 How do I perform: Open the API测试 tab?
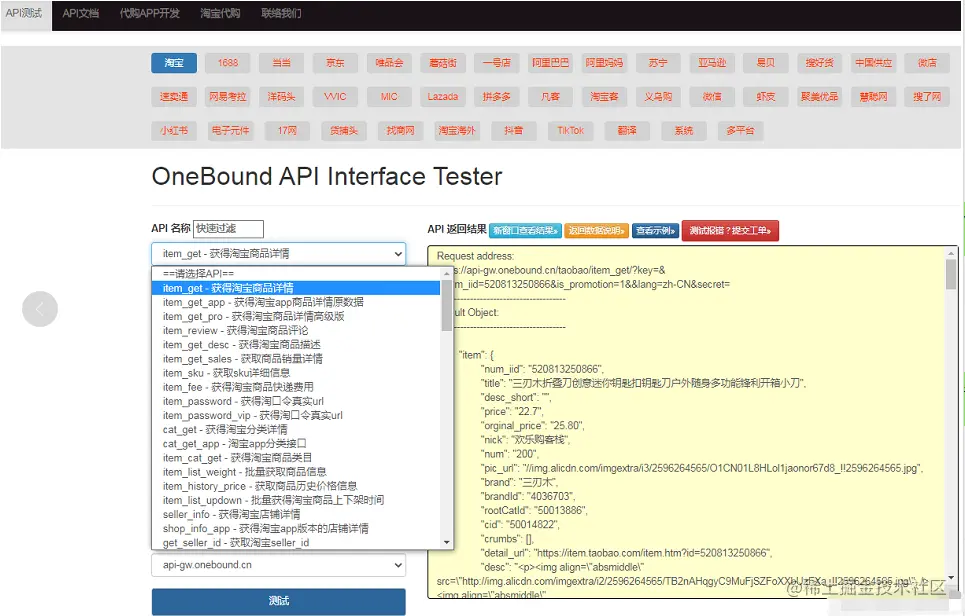[x=24, y=14]
